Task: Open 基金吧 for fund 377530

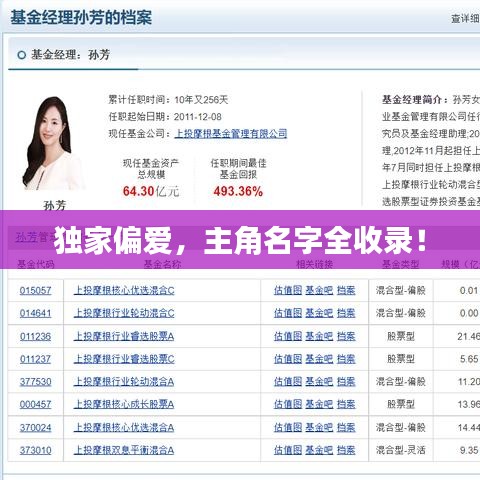Action: pyautogui.click(x=319, y=382)
